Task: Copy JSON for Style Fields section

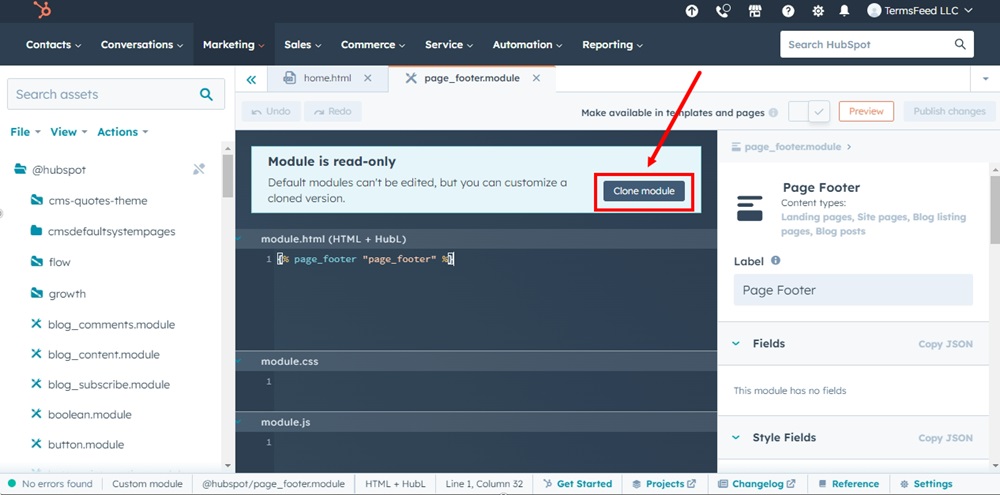Action: pyautogui.click(x=945, y=438)
